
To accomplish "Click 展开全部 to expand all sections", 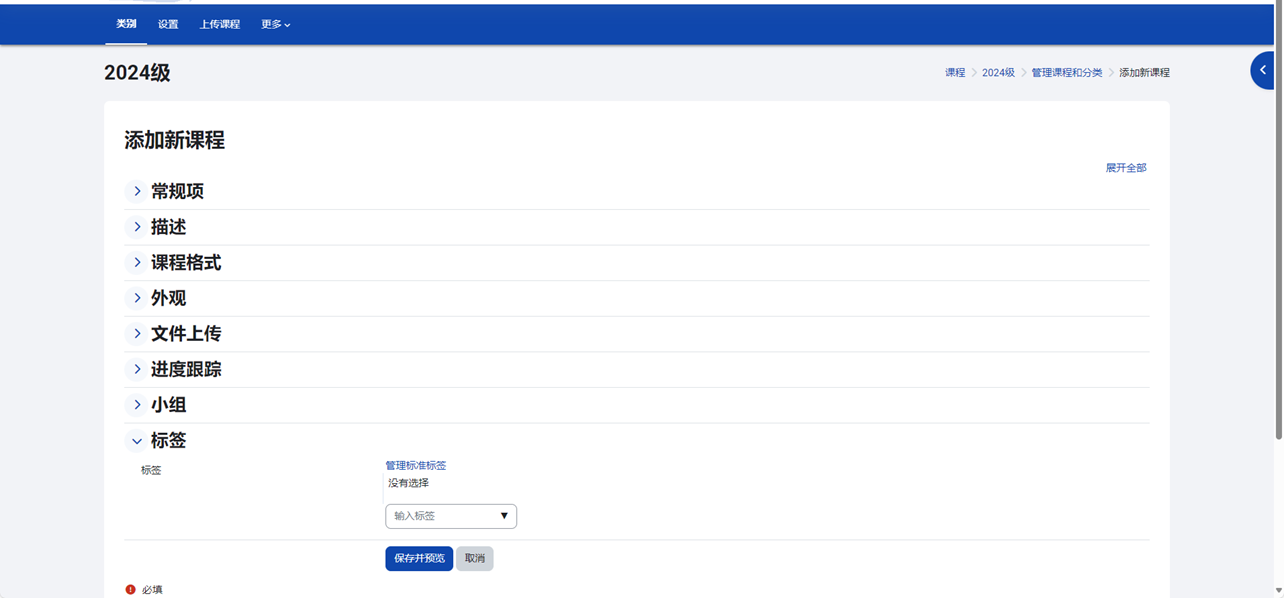I will 1125,168.
